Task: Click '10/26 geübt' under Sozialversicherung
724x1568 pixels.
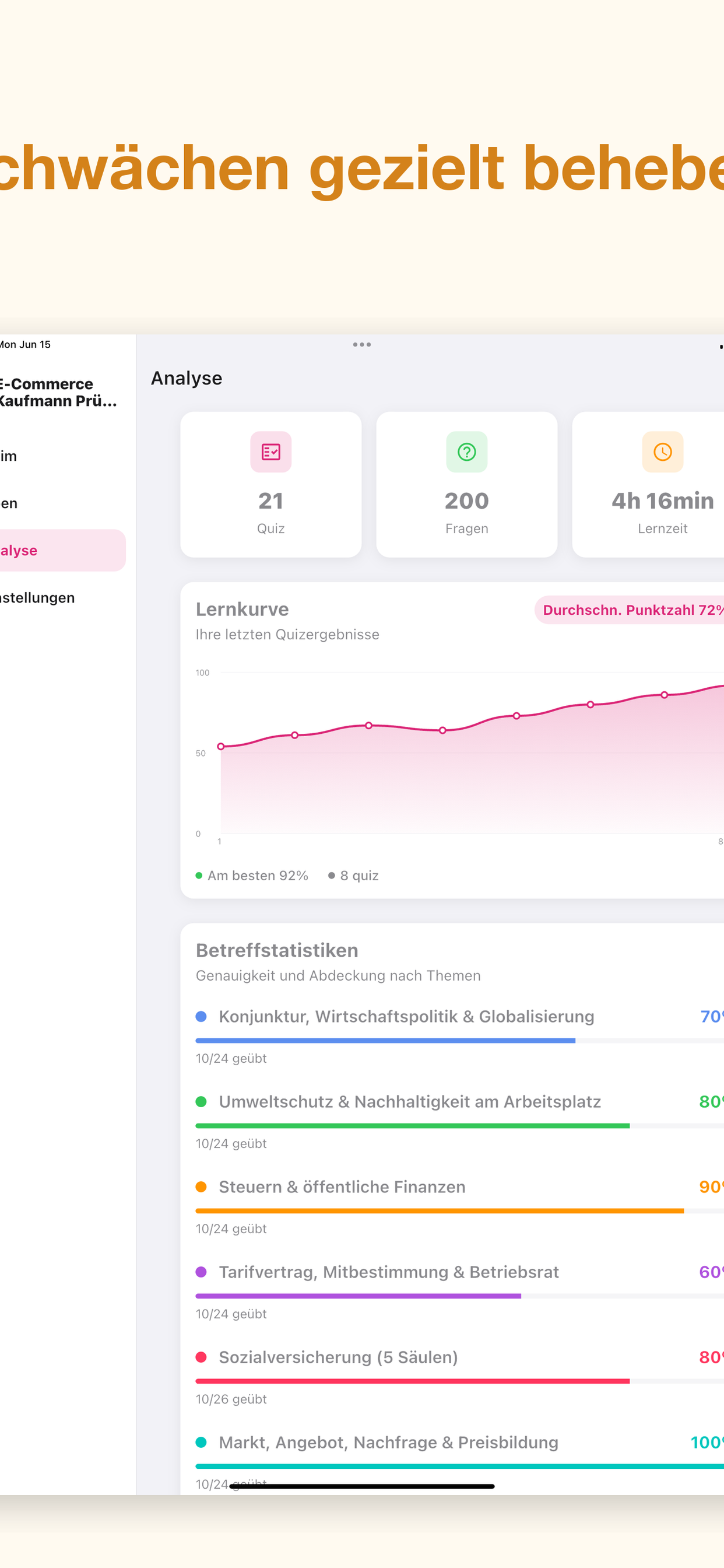Action: (231, 1399)
